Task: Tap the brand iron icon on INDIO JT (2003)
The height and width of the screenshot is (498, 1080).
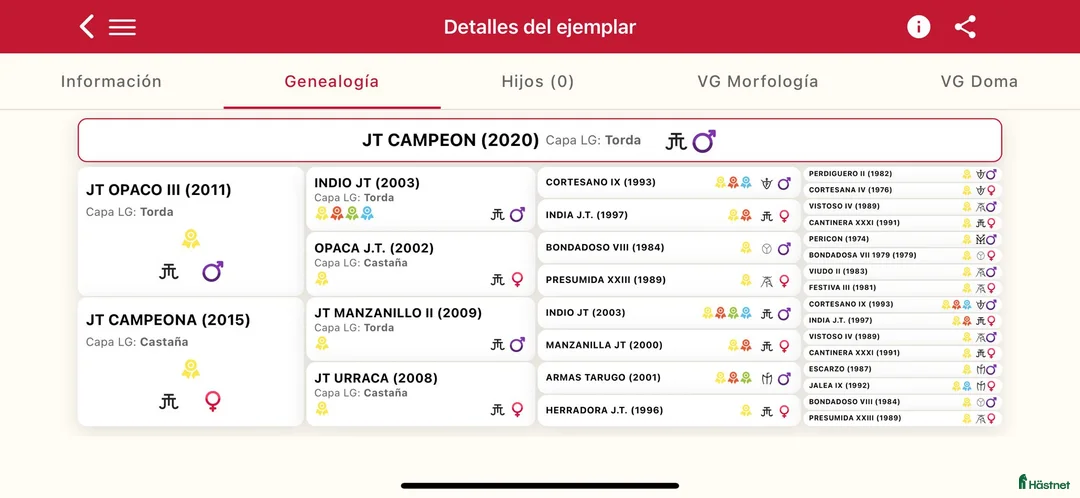Action: [x=497, y=214]
